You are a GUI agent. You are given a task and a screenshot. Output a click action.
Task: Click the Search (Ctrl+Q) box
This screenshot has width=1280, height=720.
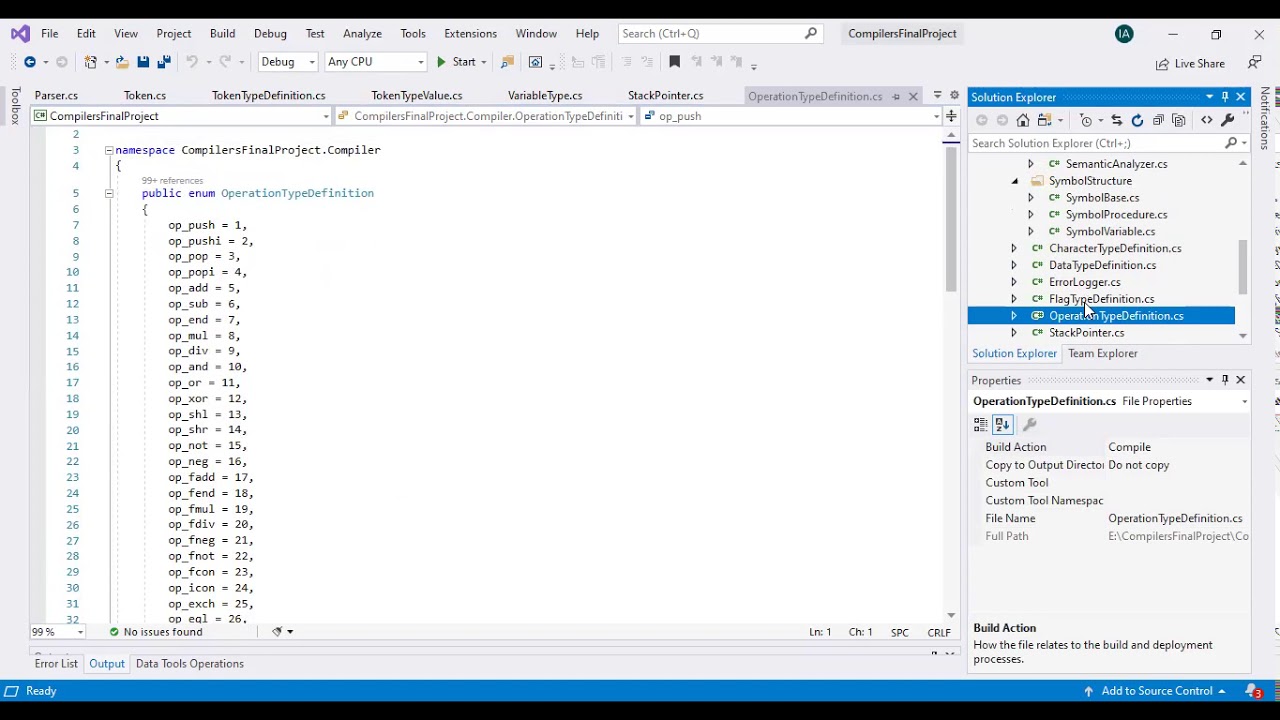pyautogui.click(x=718, y=34)
